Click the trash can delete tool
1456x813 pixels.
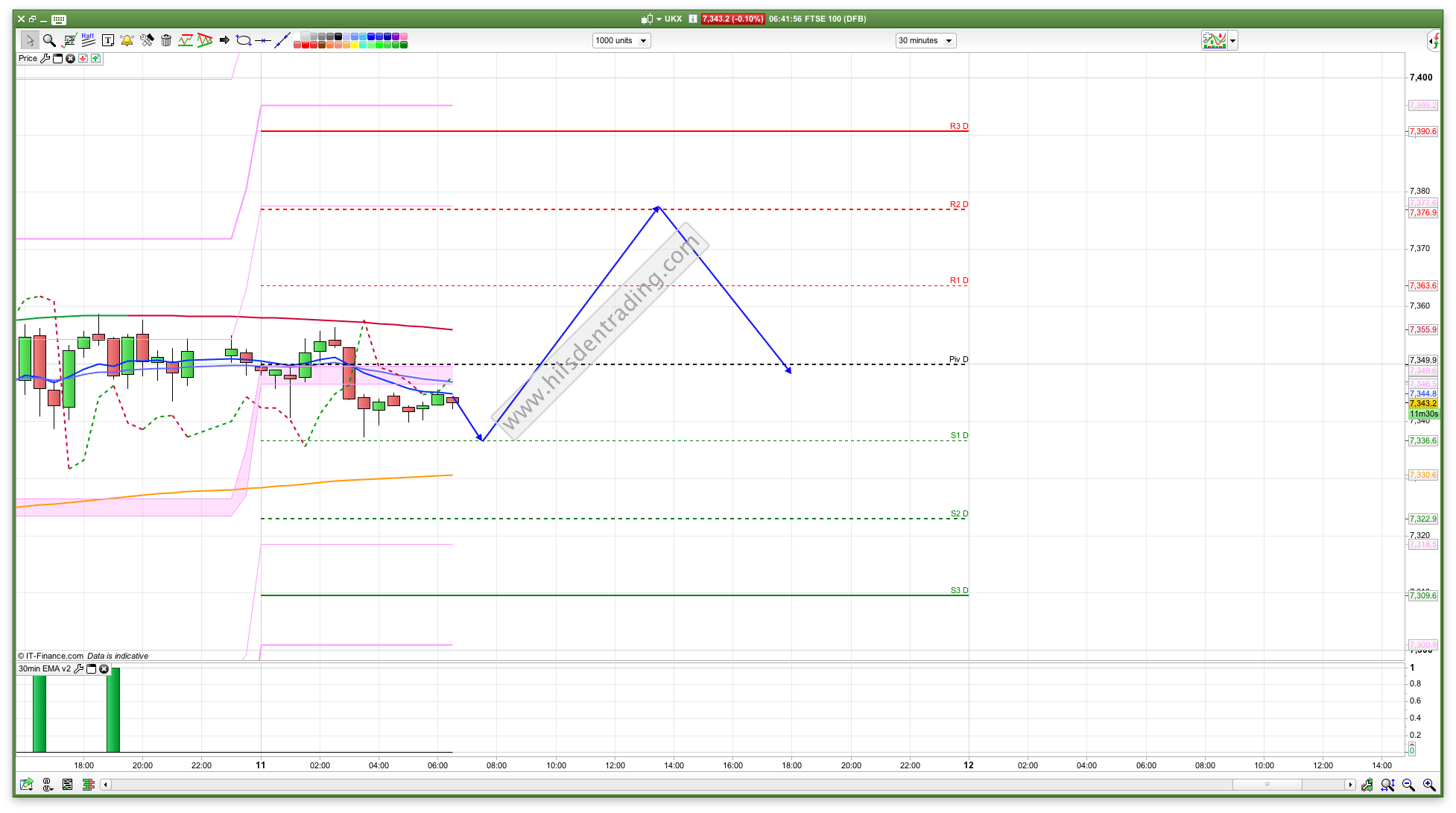(x=166, y=40)
